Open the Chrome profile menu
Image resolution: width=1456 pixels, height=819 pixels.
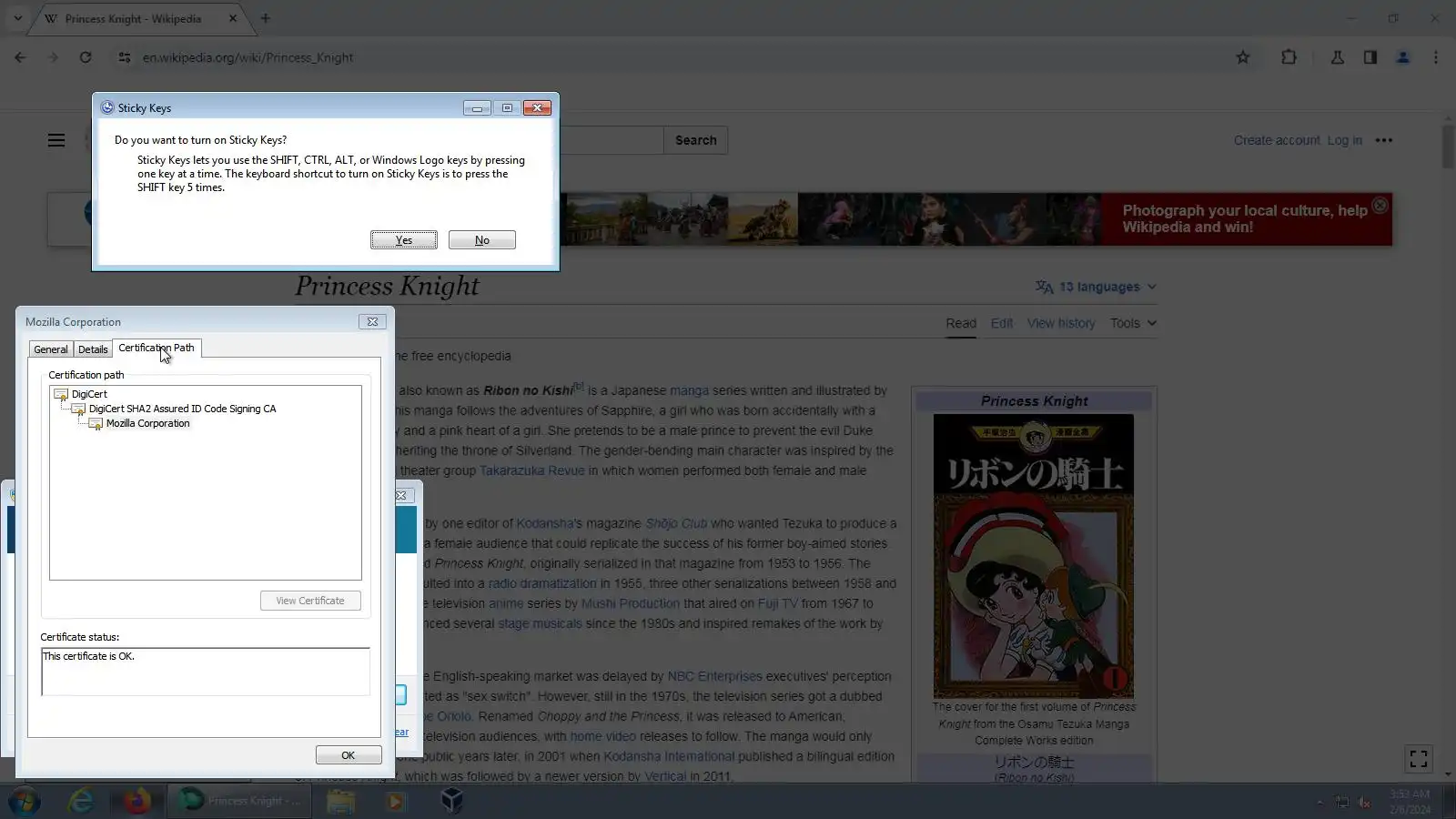coord(1403,57)
